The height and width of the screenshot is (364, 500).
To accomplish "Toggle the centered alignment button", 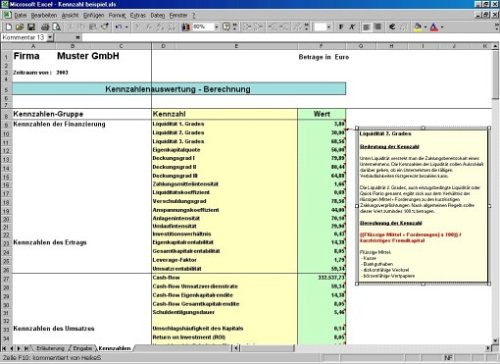I will click(x=377, y=27).
